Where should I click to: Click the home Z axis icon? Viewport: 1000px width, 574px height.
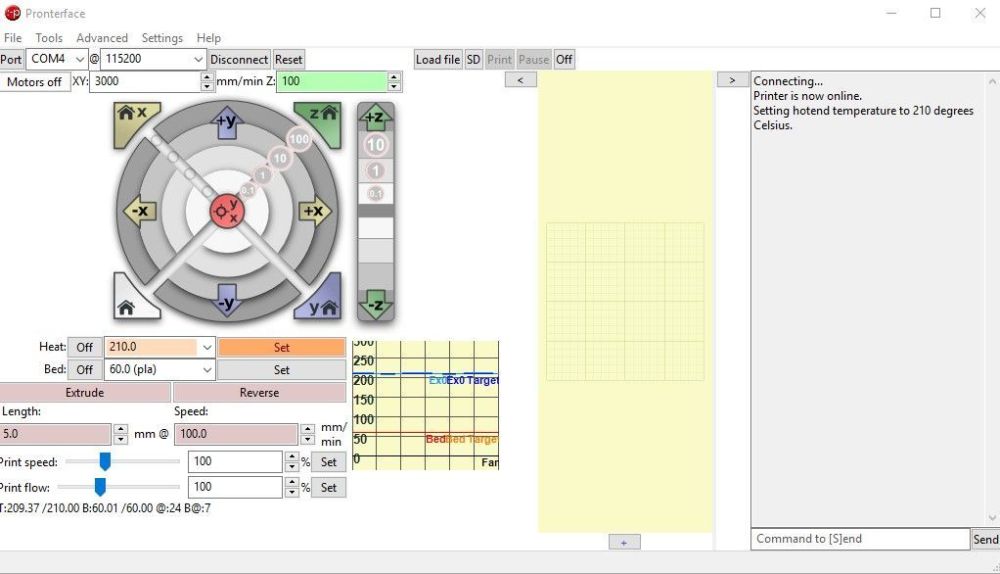323,115
